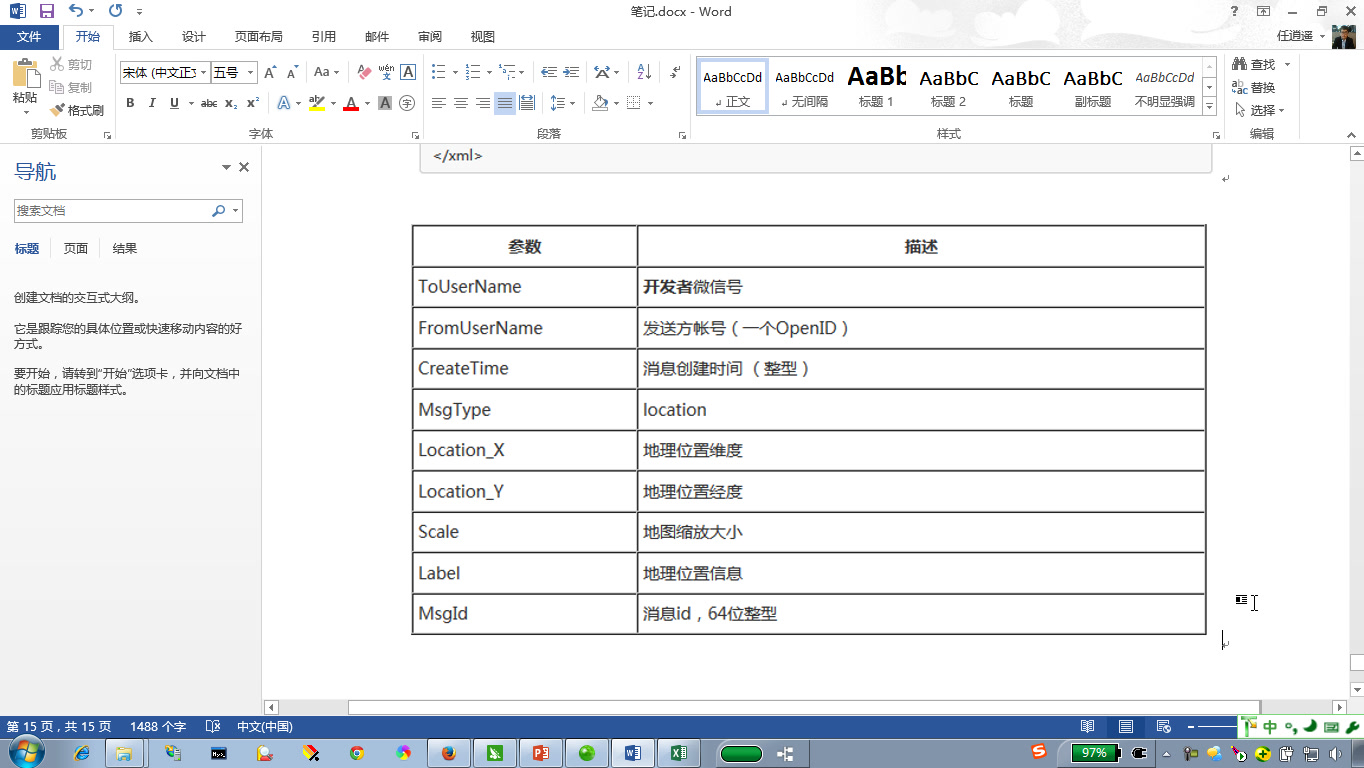Click the Replace (替换) button
The image size is (1364, 768).
[x=1254, y=87]
